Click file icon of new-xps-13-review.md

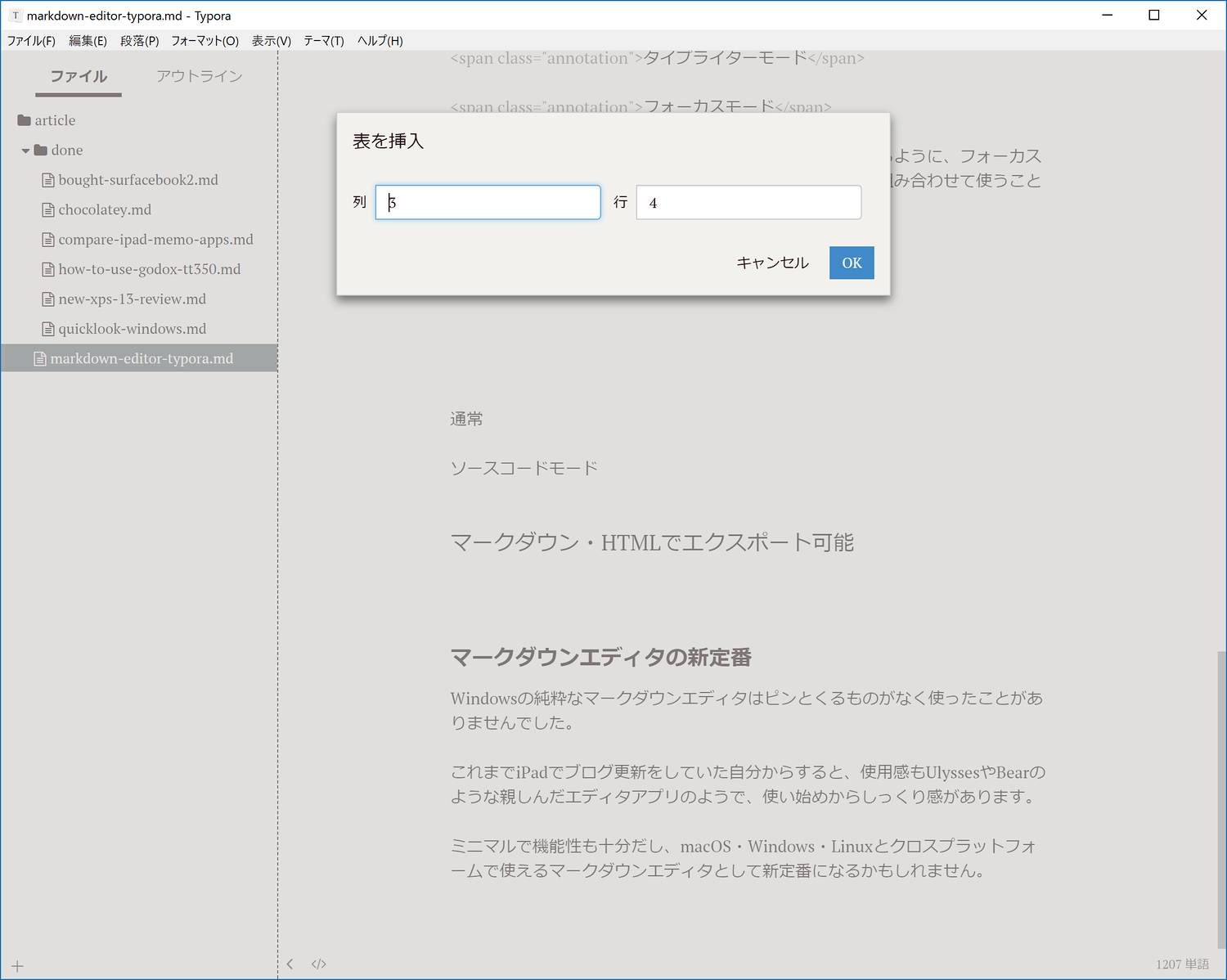click(x=48, y=299)
